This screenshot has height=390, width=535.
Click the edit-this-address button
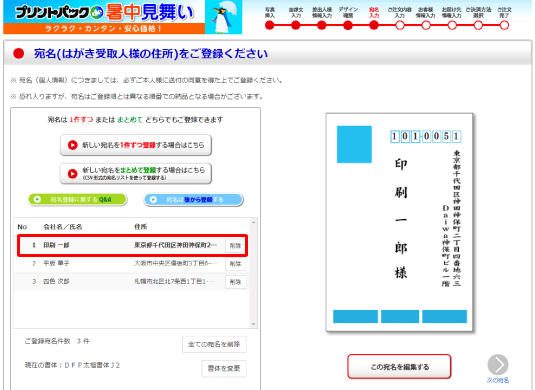(399, 367)
